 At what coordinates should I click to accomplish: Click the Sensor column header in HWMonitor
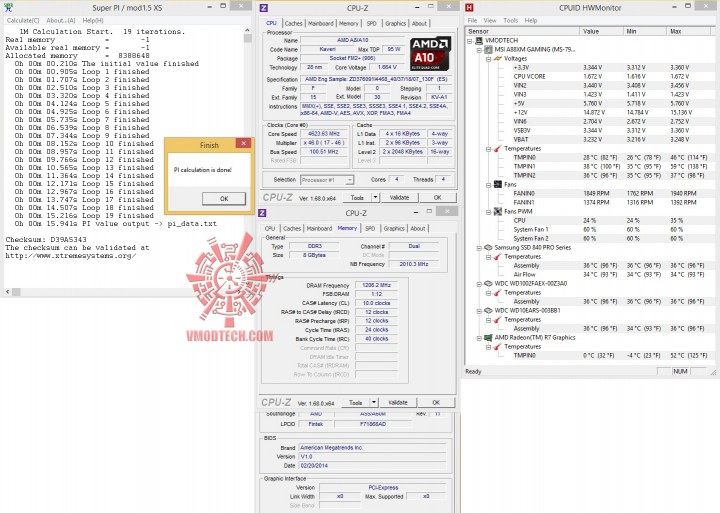point(522,31)
